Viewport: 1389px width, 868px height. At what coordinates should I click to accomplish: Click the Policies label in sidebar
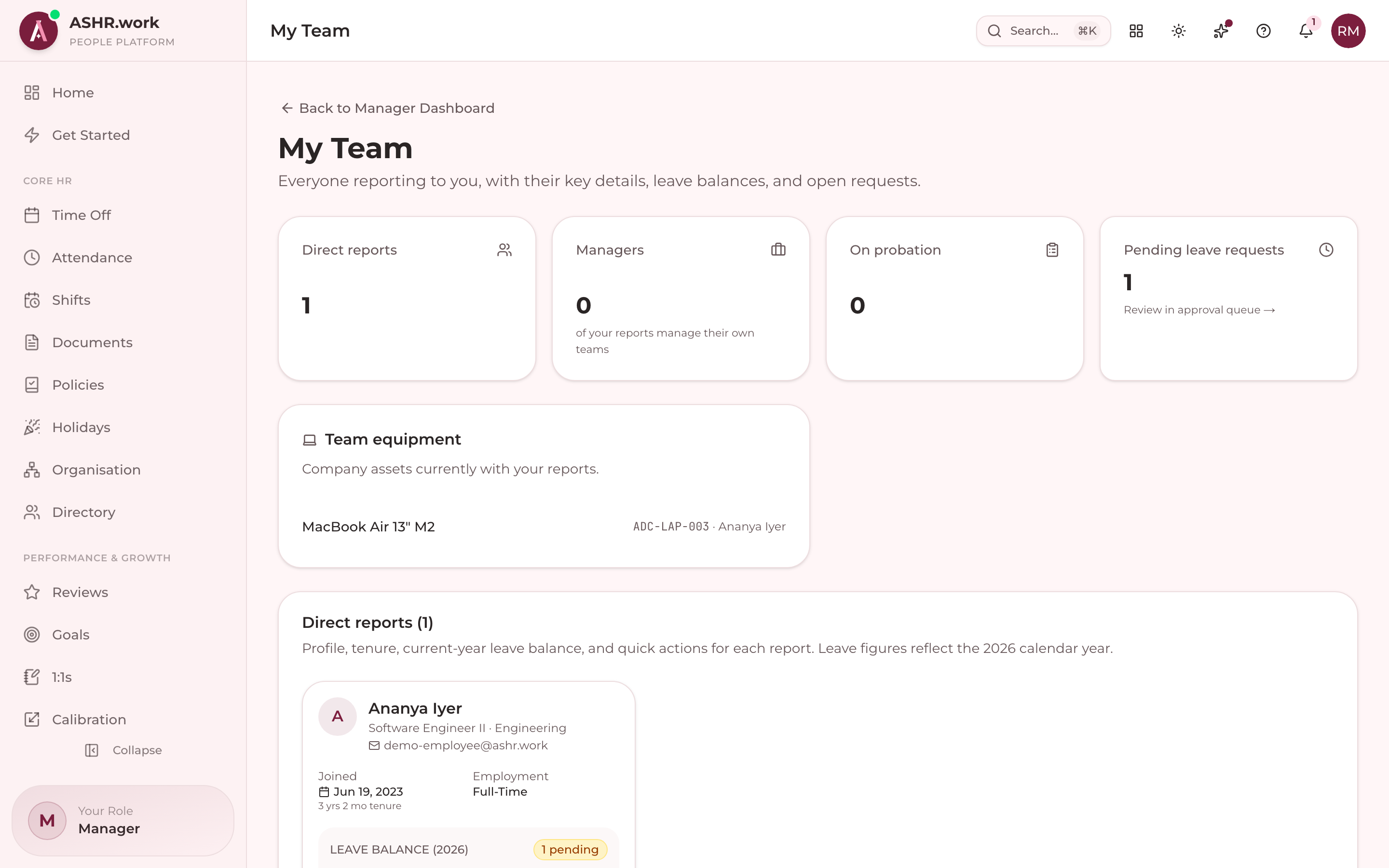(78, 385)
